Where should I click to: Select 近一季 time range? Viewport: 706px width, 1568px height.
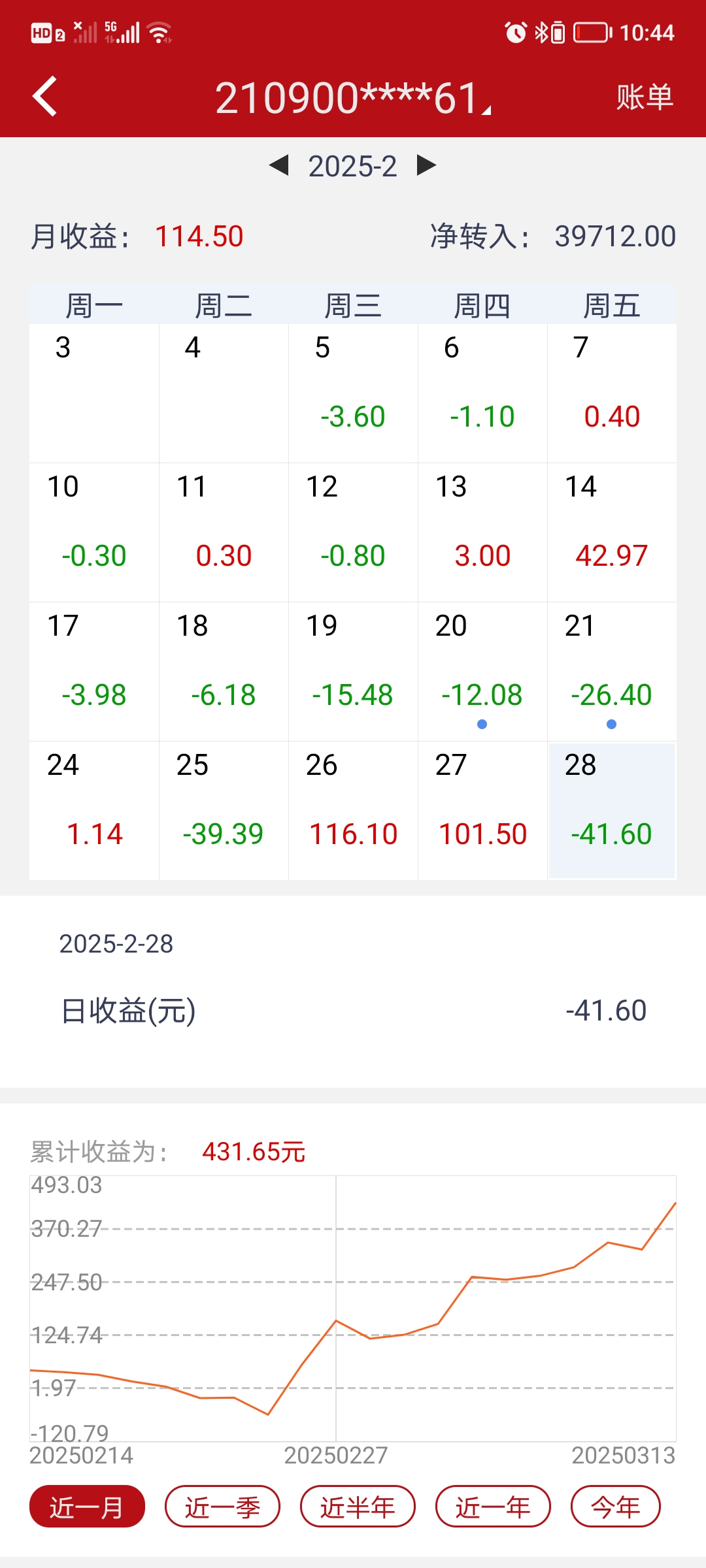(222, 1507)
